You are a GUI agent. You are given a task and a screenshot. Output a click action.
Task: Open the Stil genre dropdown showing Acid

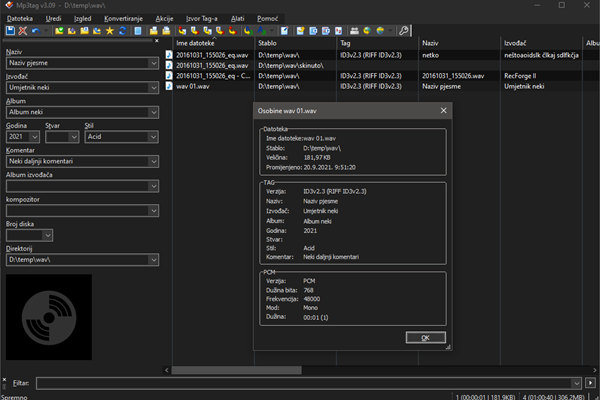(154, 137)
